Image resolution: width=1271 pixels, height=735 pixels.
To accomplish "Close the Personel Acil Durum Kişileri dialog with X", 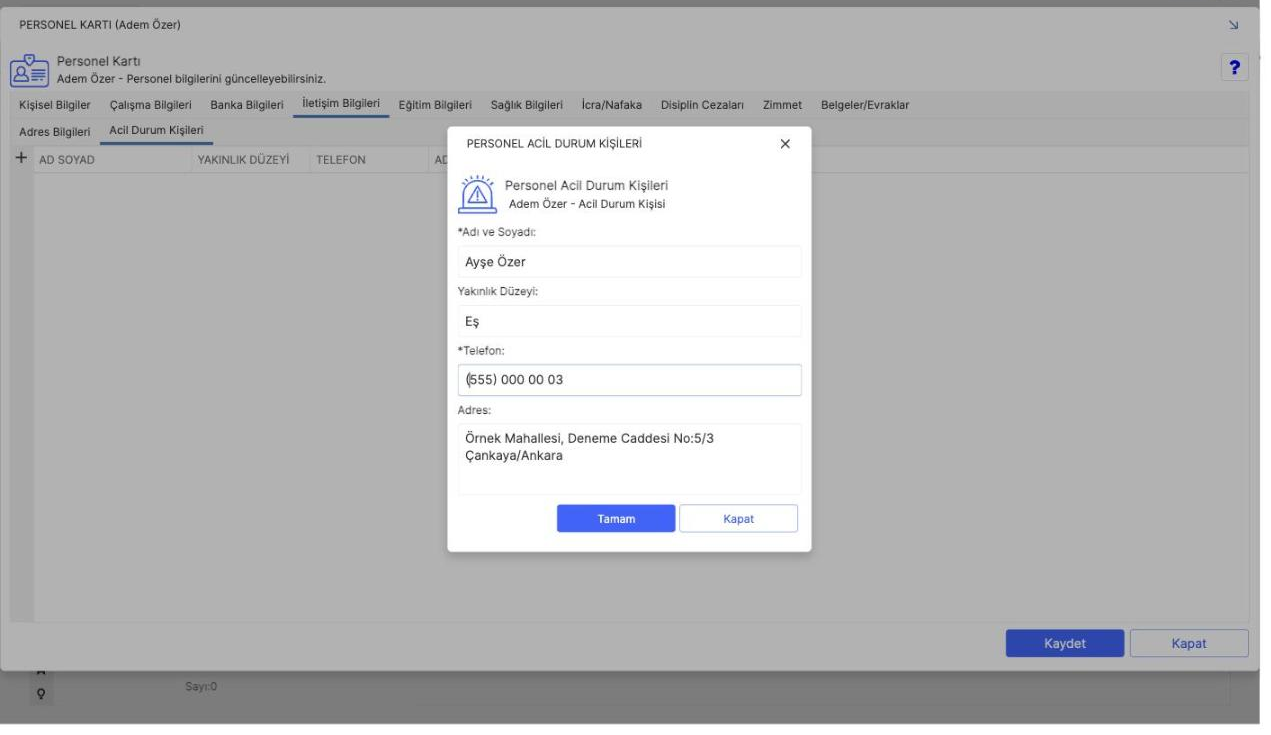I will [x=785, y=144].
